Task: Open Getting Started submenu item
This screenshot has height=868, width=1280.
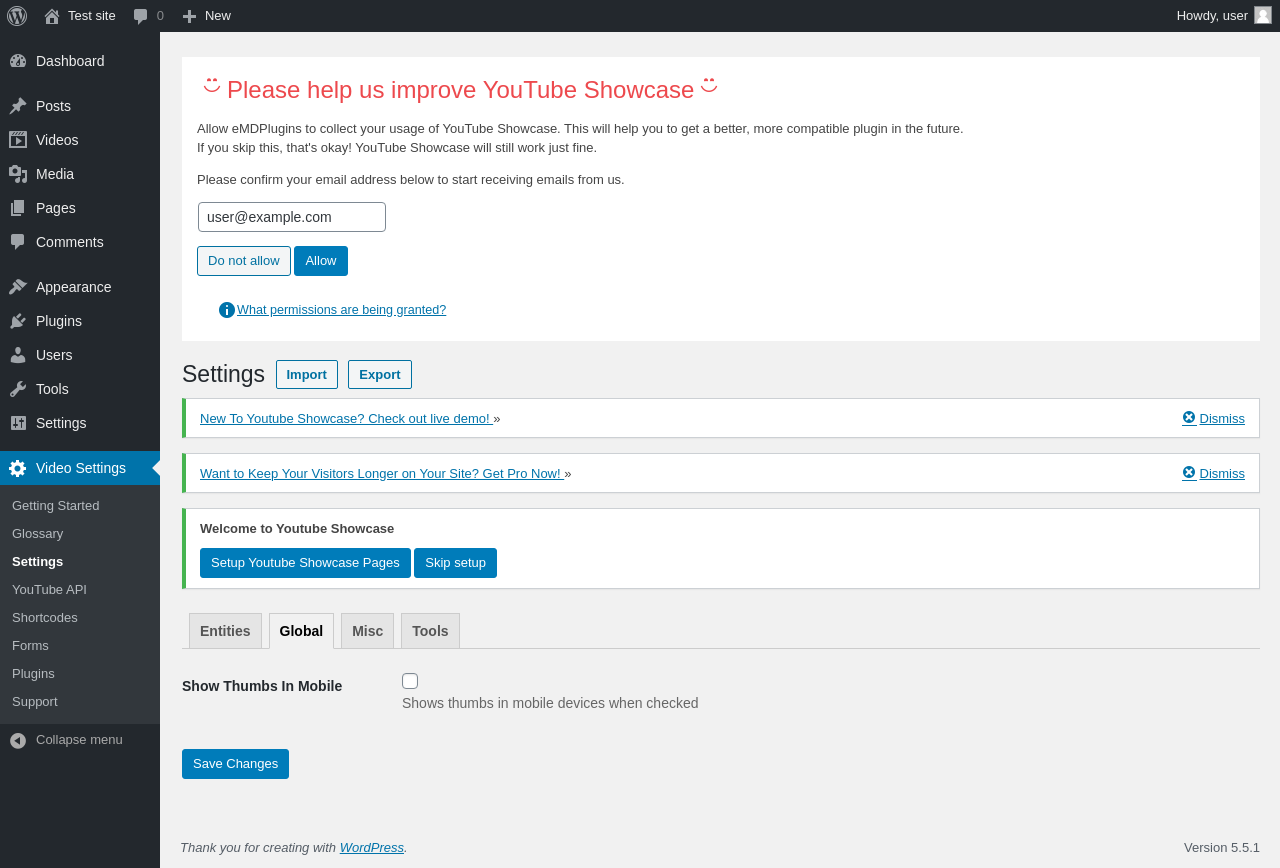Action: pos(56,506)
